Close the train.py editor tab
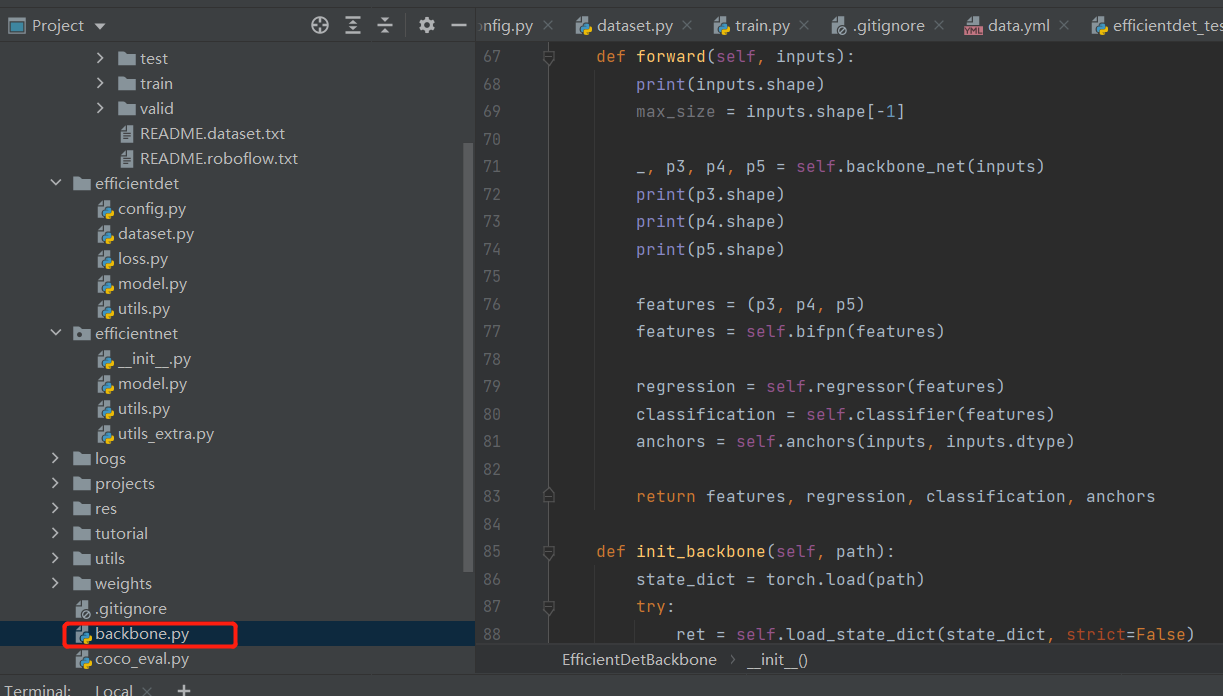This screenshot has height=696, width=1223. pos(804,26)
